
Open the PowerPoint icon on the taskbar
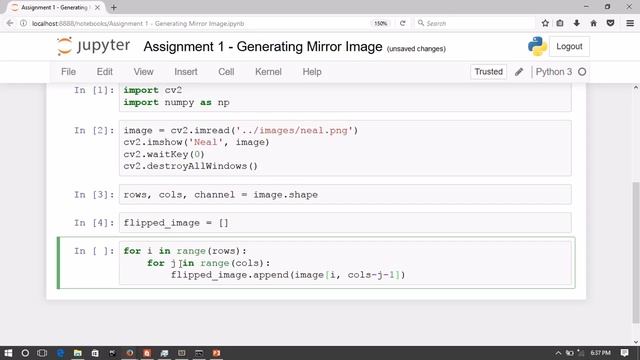[x=216, y=353]
